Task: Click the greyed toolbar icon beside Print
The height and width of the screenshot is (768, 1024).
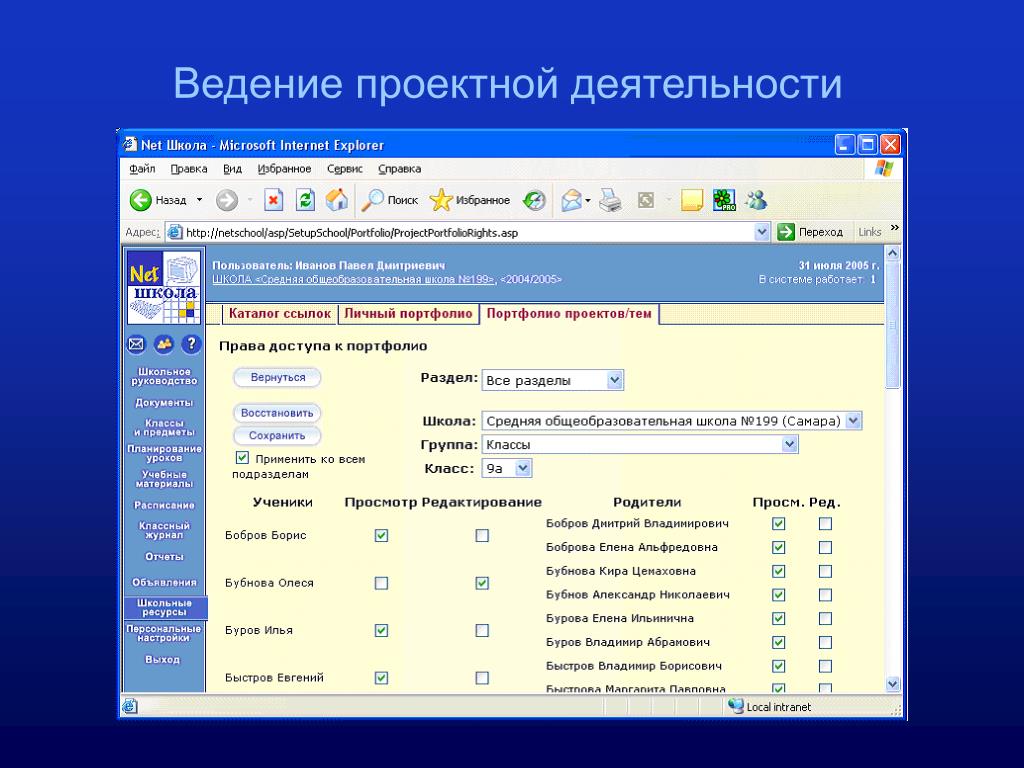Action: [x=646, y=200]
